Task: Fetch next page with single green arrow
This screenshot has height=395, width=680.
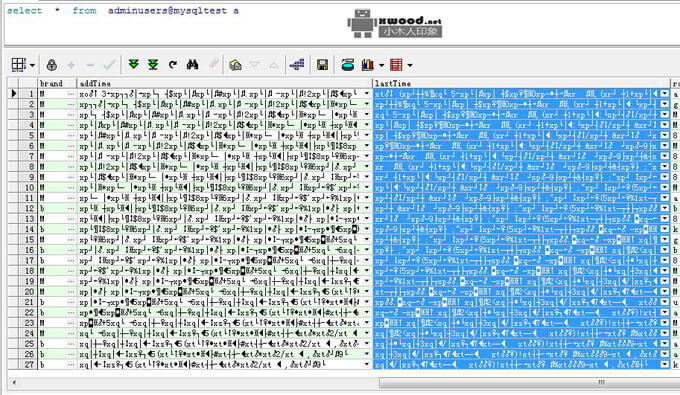Action: [134, 65]
